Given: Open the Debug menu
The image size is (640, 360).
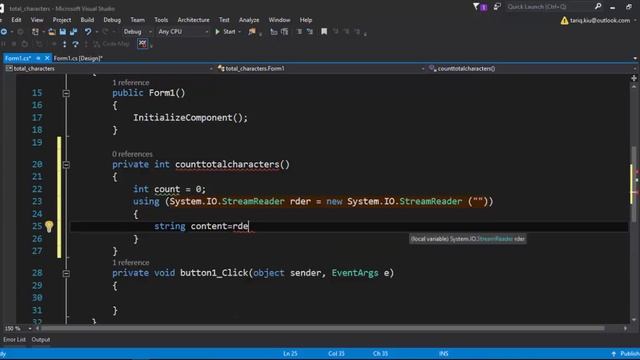Looking at the screenshot, I should click(112, 20).
